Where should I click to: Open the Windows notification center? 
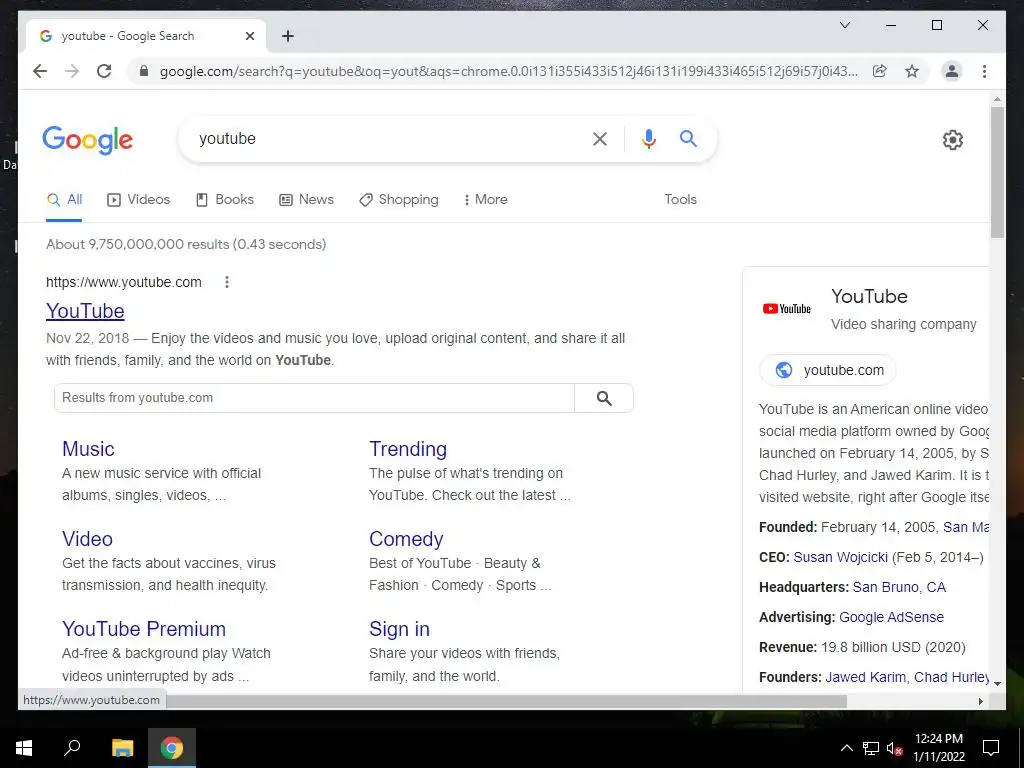coord(991,748)
